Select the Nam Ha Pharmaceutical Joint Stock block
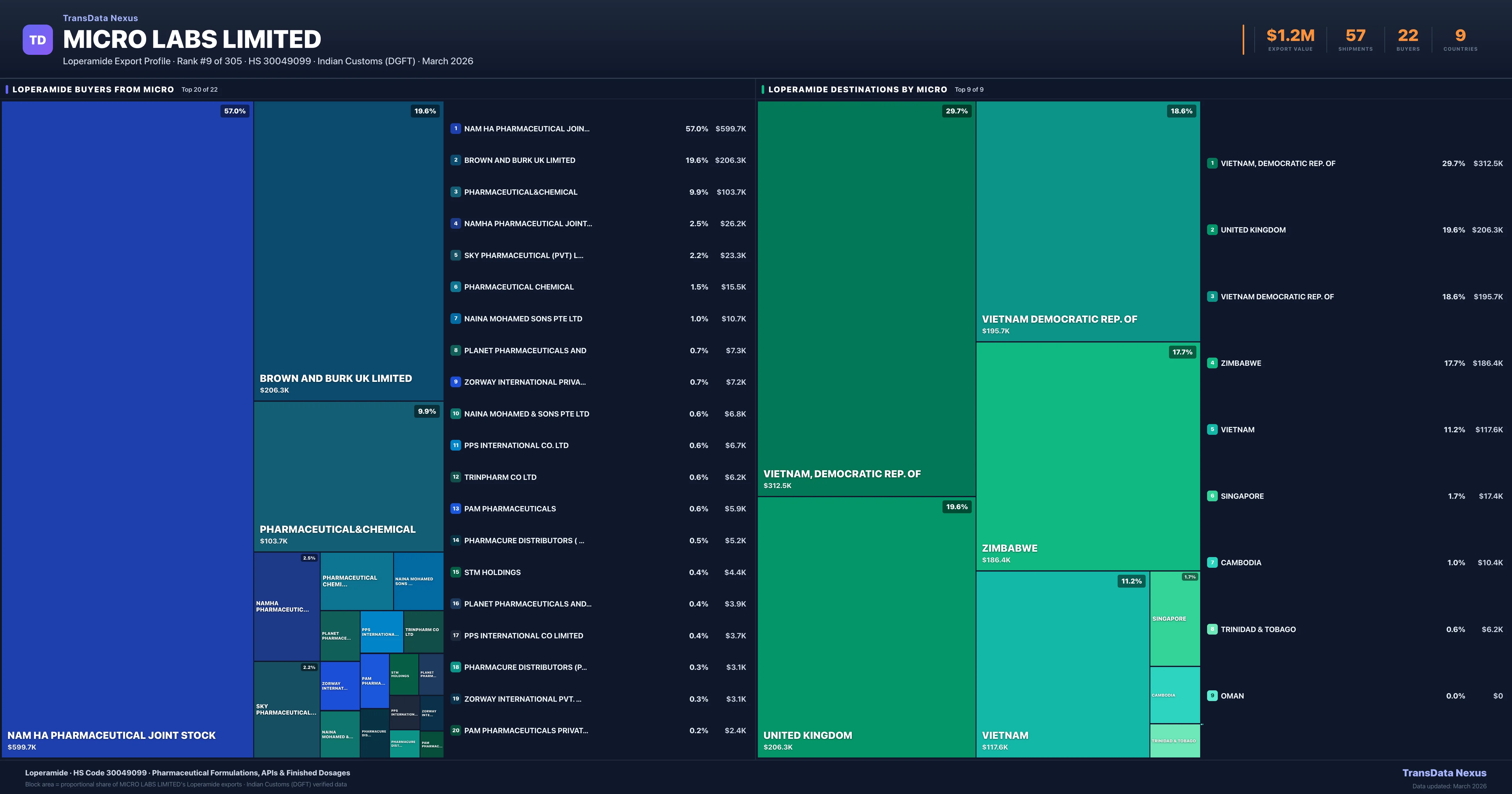Image resolution: width=1512 pixels, height=794 pixels. 127,429
